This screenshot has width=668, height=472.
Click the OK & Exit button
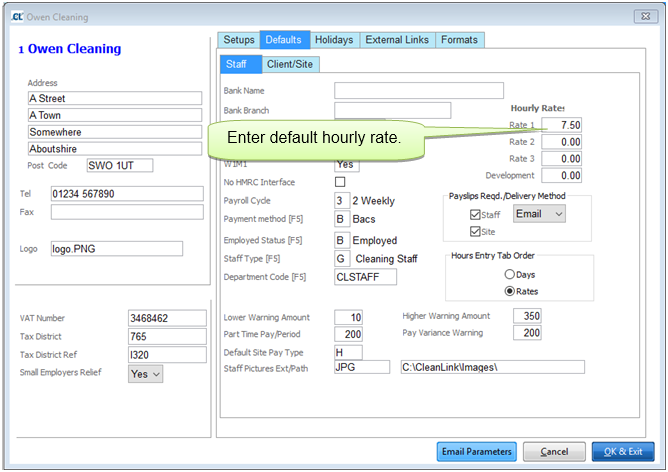coord(623,452)
